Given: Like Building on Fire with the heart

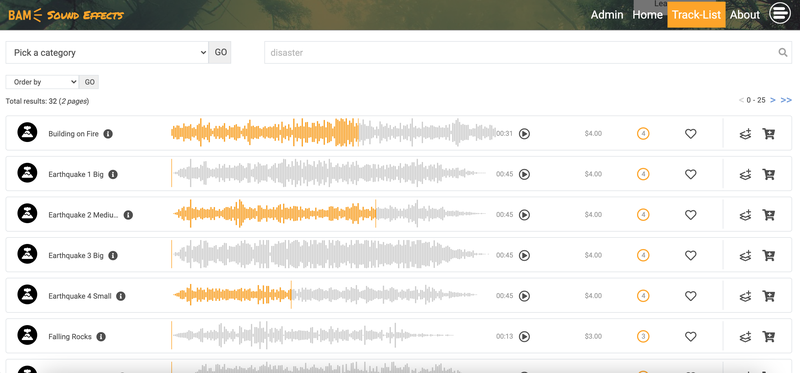Looking at the screenshot, I should [x=690, y=134].
